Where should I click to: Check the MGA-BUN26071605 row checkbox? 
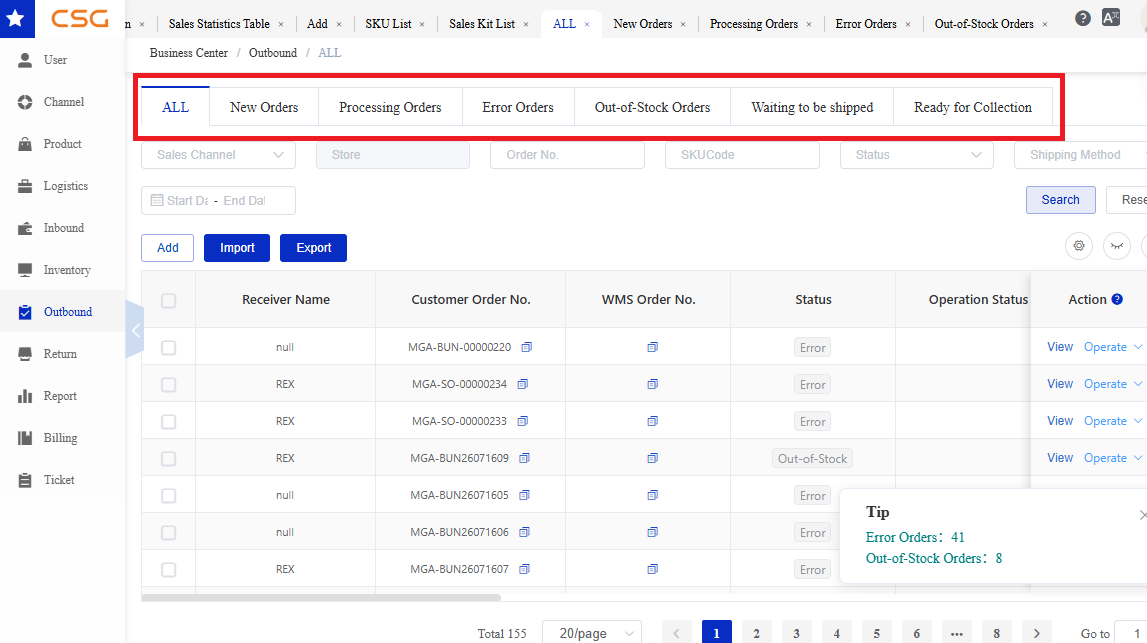coord(168,496)
